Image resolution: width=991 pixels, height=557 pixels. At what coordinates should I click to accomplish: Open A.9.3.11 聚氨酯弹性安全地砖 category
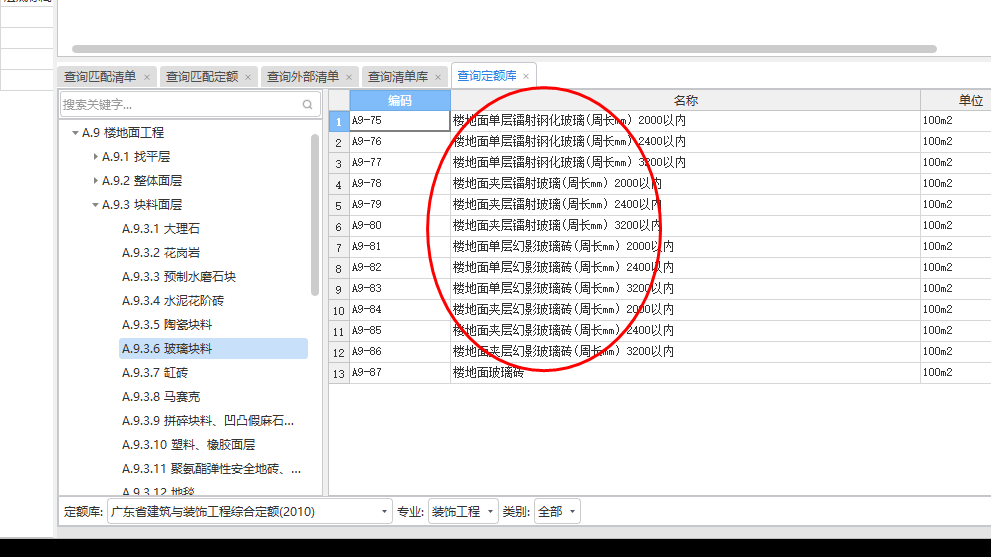tap(211, 469)
